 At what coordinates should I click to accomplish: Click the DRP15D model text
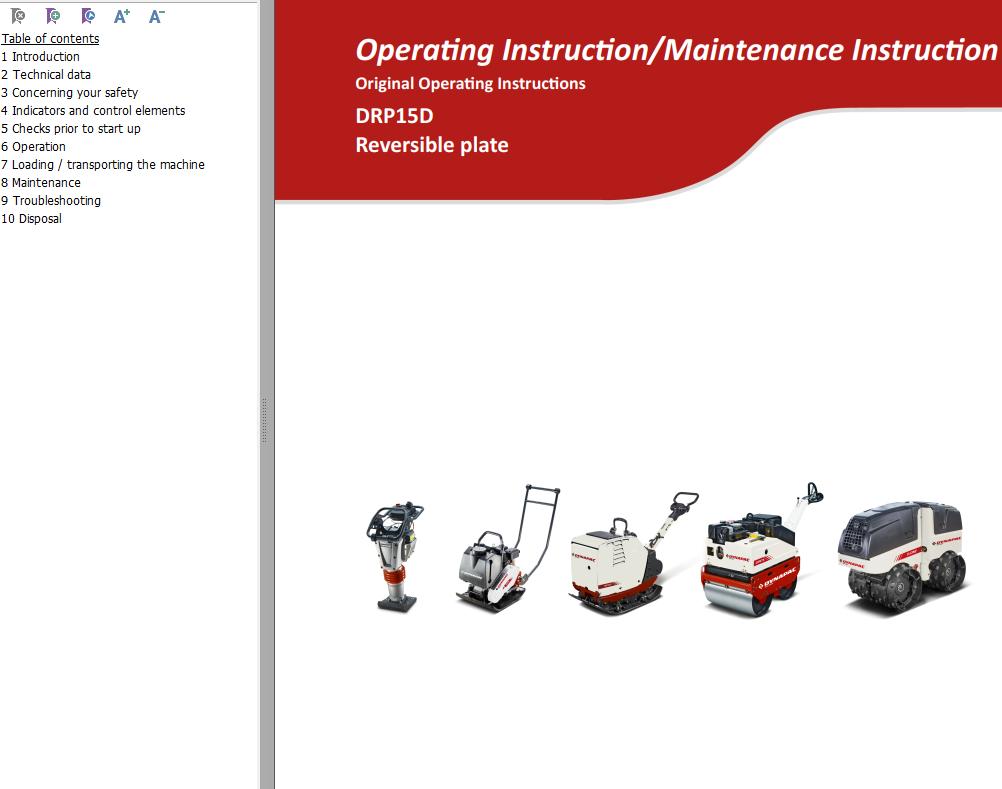[394, 116]
